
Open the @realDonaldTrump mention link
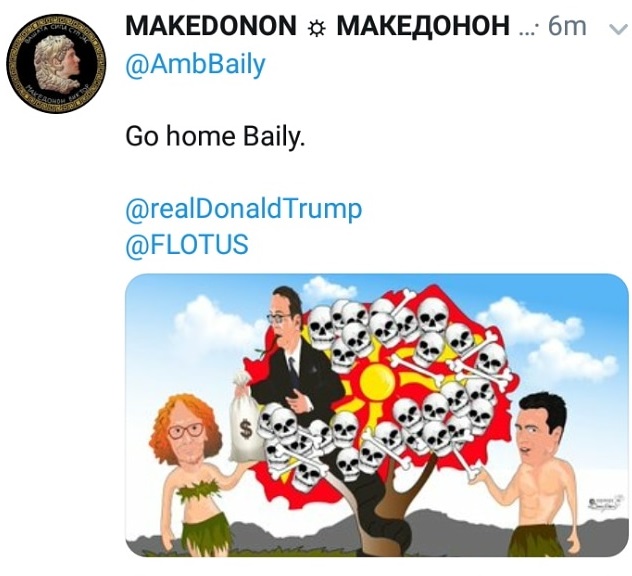pos(244,209)
